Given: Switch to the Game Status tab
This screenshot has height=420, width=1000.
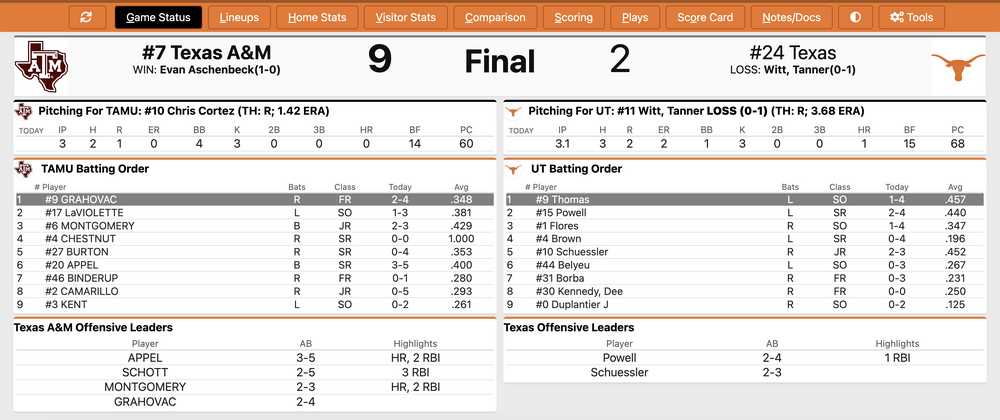Looking at the screenshot, I should [158, 17].
